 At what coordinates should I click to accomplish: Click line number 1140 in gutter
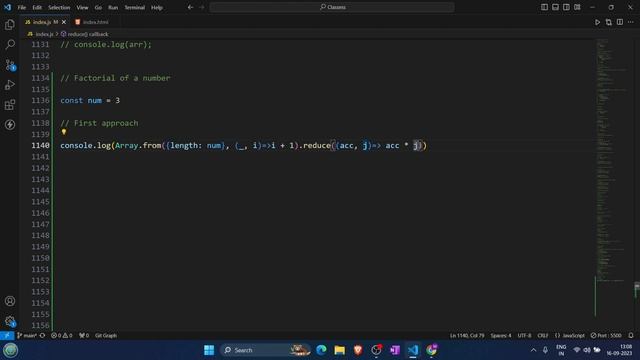[x=40, y=145]
